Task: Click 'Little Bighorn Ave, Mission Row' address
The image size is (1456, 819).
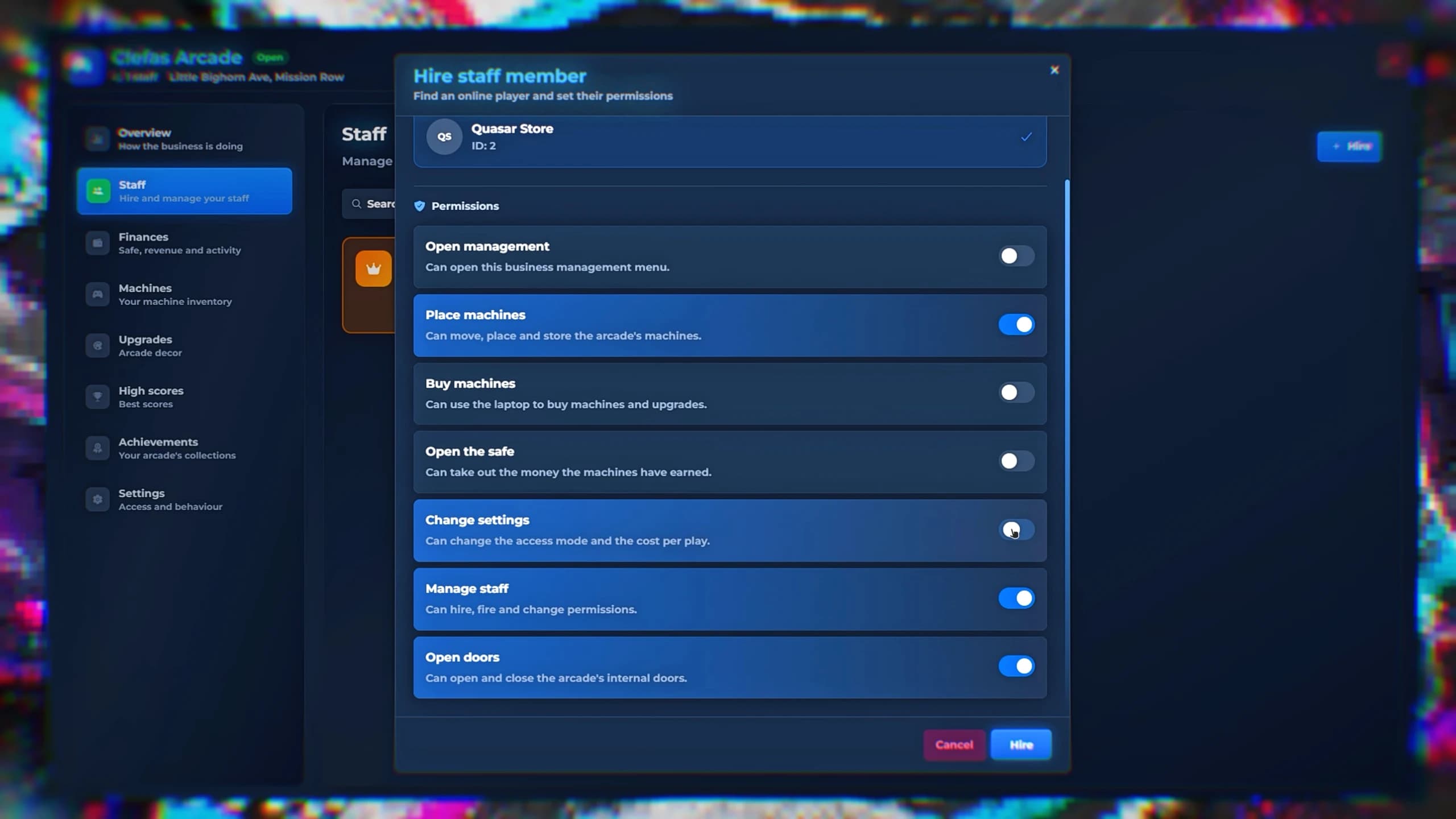Action: pyautogui.click(x=257, y=77)
